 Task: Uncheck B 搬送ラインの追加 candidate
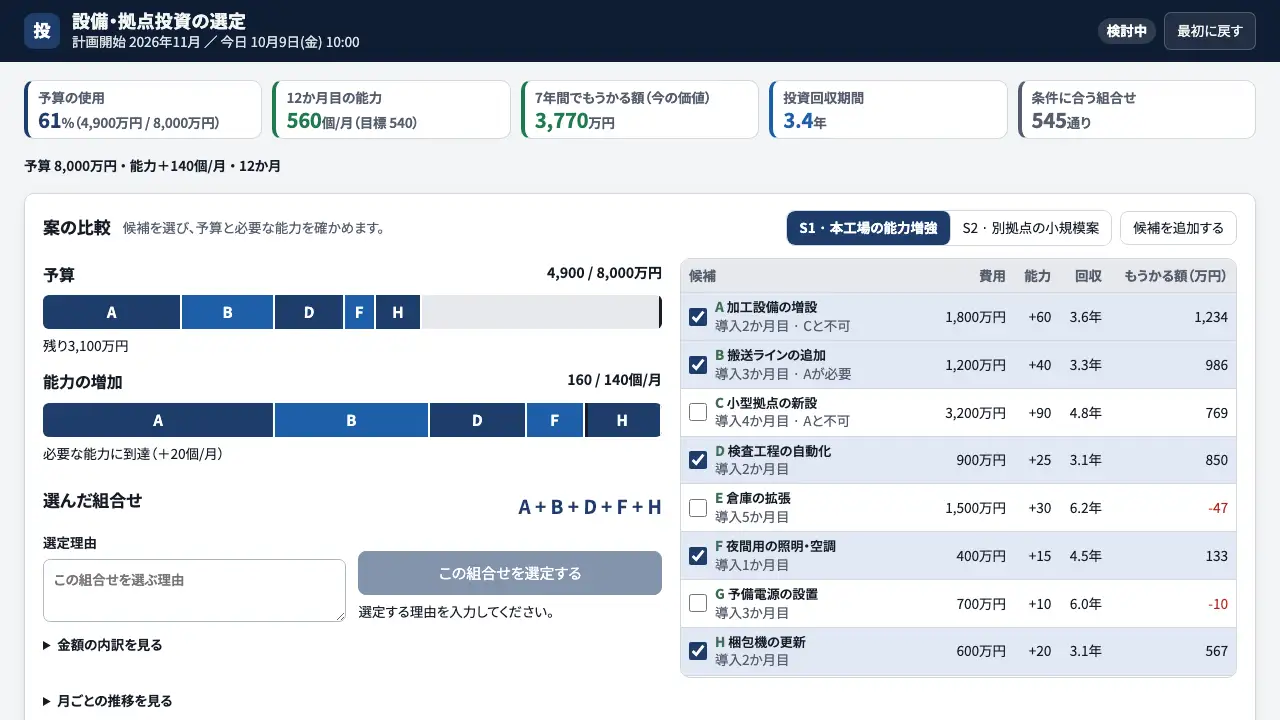(x=698, y=365)
